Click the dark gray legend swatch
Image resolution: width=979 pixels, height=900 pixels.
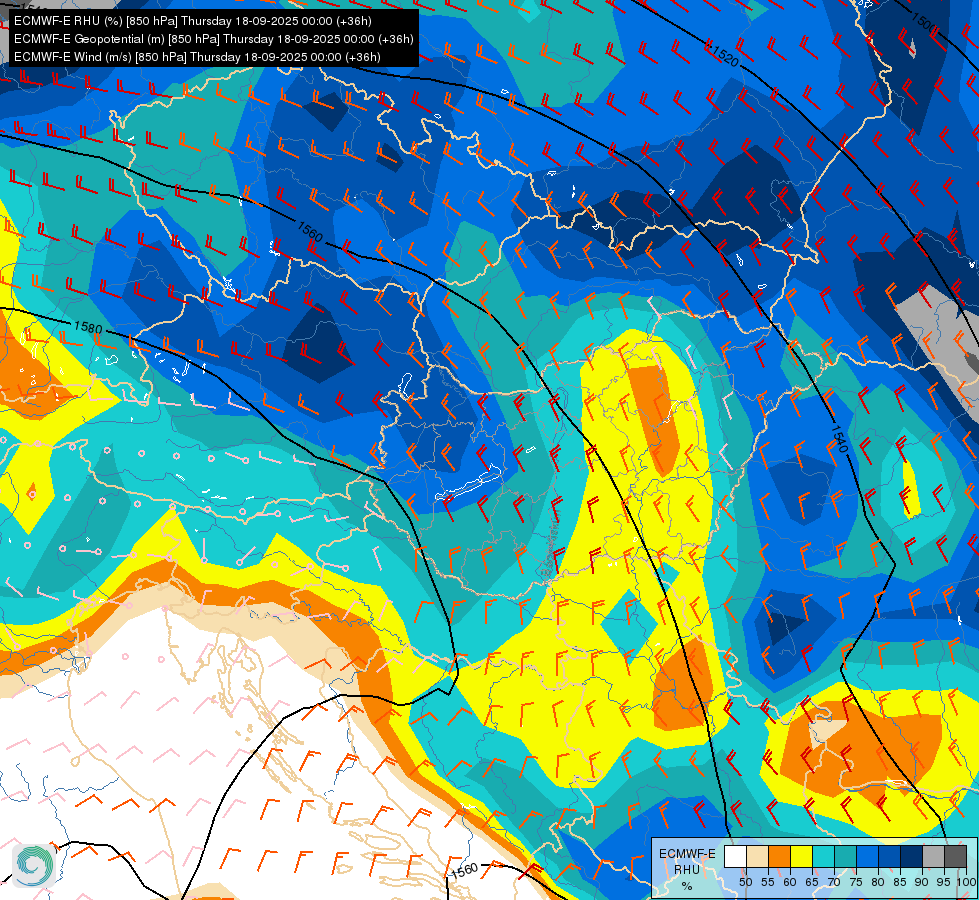point(955,856)
